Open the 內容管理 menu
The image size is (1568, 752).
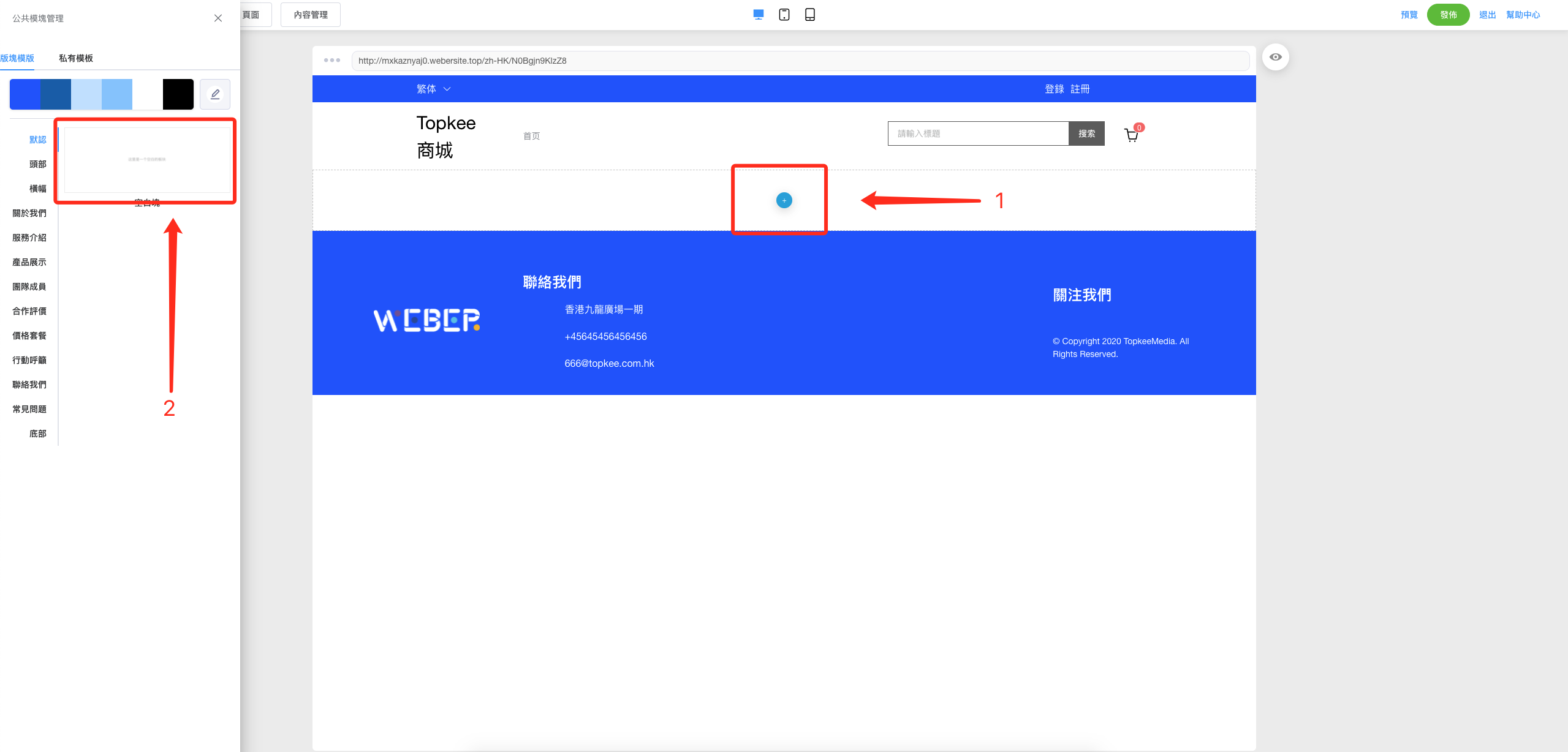tap(311, 15)
